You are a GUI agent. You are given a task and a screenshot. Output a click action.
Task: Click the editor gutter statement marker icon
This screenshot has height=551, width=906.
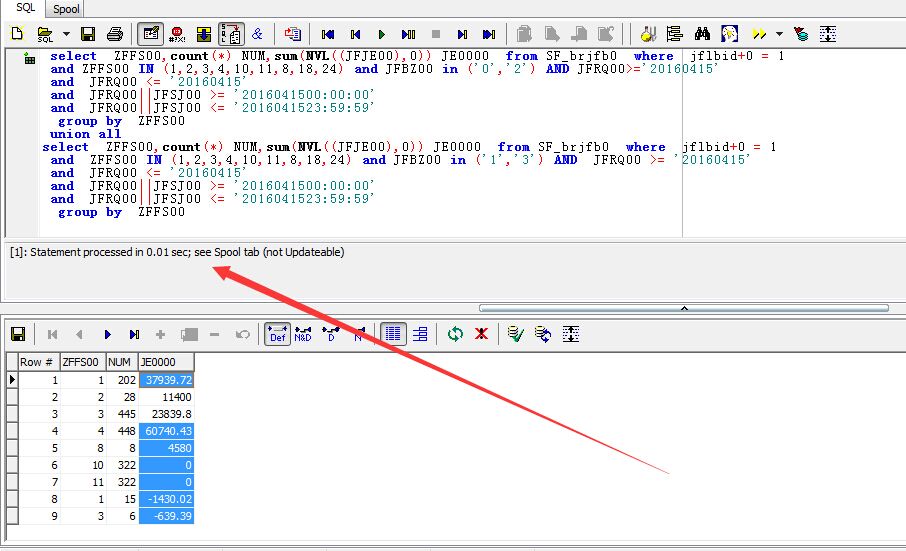click(x=29, y=58)
